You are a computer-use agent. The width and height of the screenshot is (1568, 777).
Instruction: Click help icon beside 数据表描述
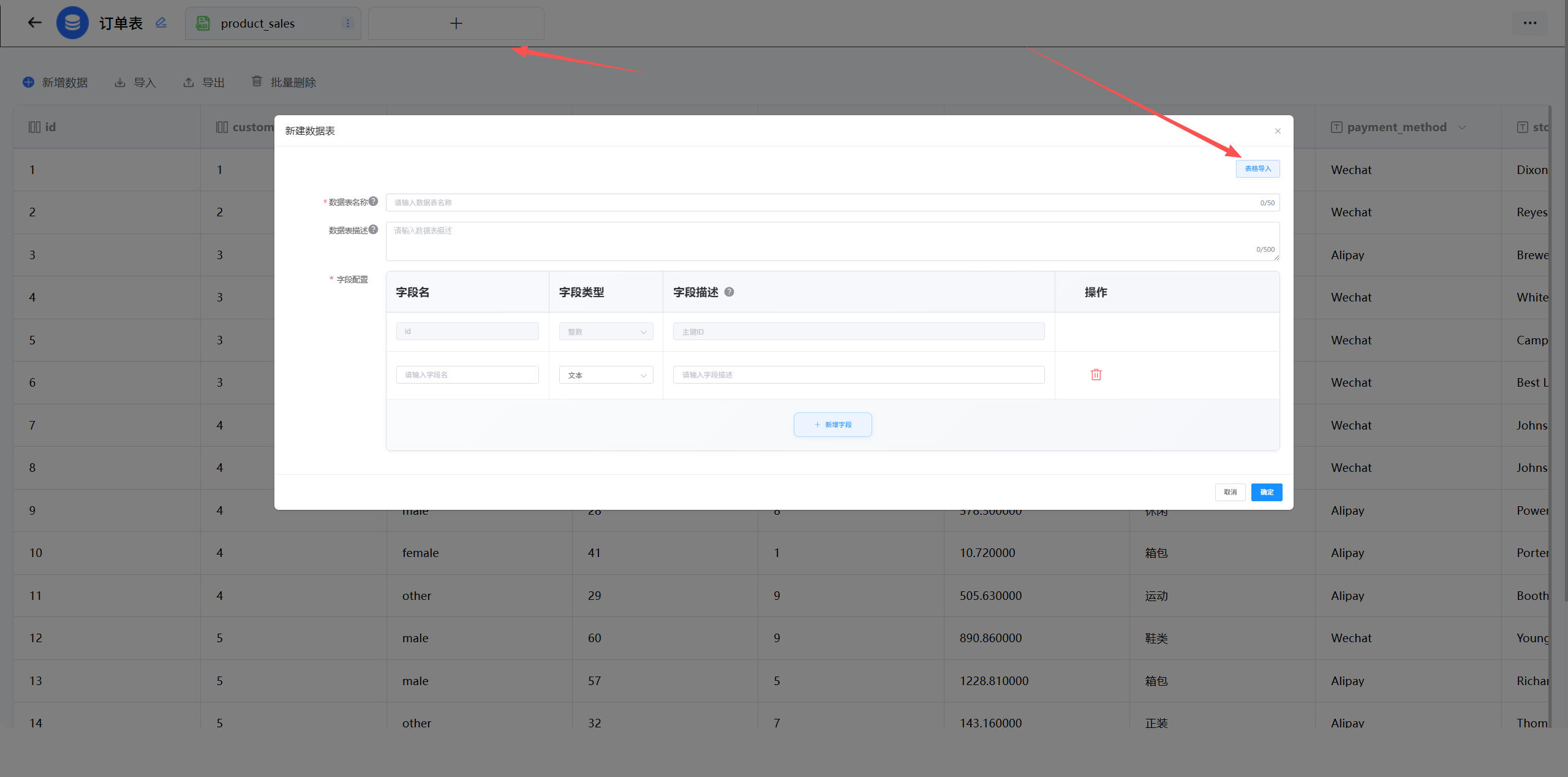[373, 229]
